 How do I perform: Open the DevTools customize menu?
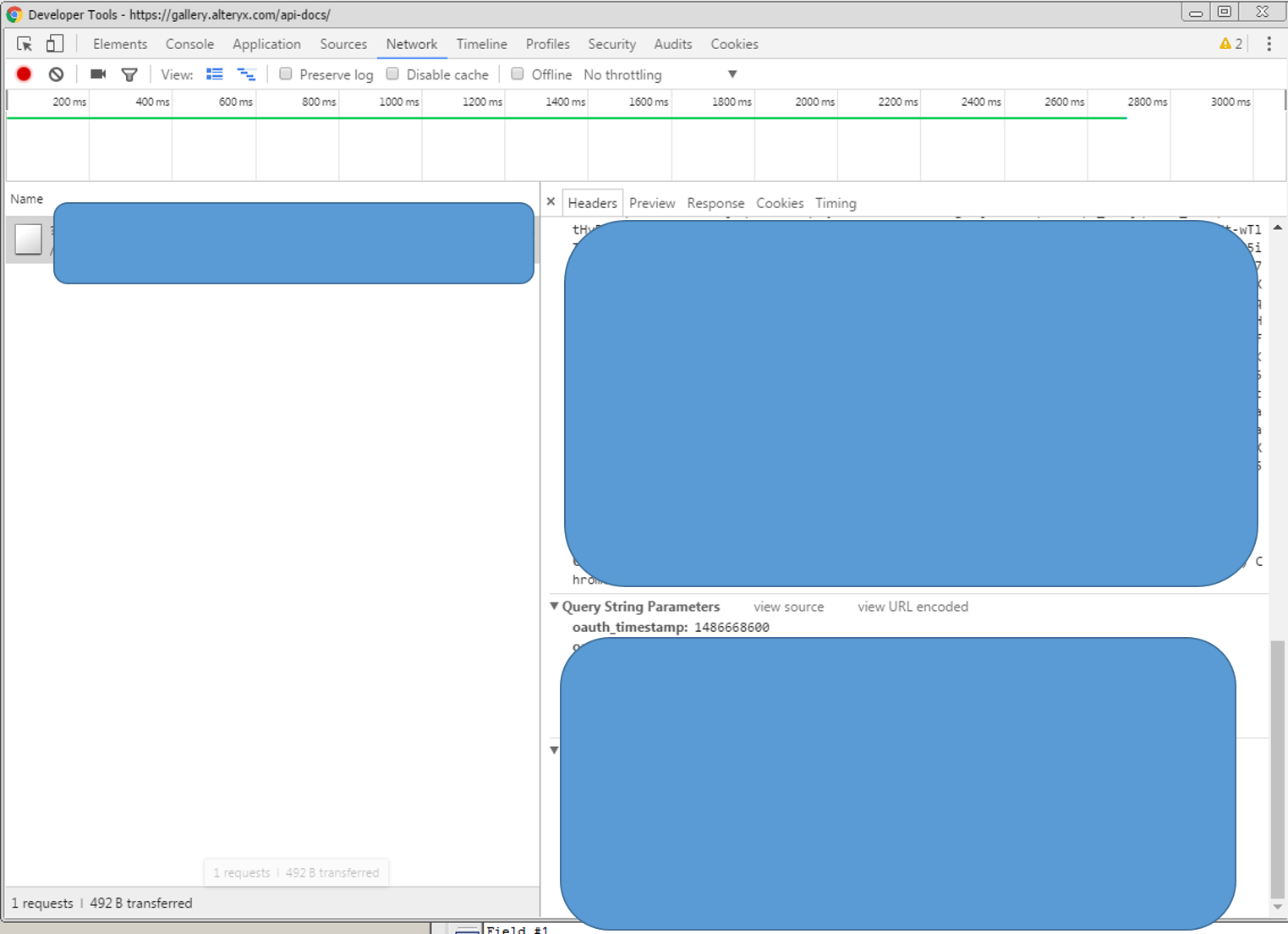coord(1269,43)
